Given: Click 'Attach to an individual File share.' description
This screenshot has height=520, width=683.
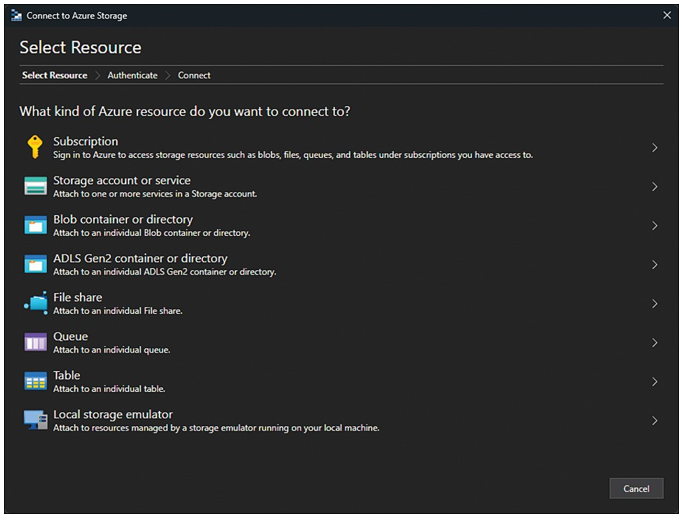Looking at the screenshot, I should 118,311.
